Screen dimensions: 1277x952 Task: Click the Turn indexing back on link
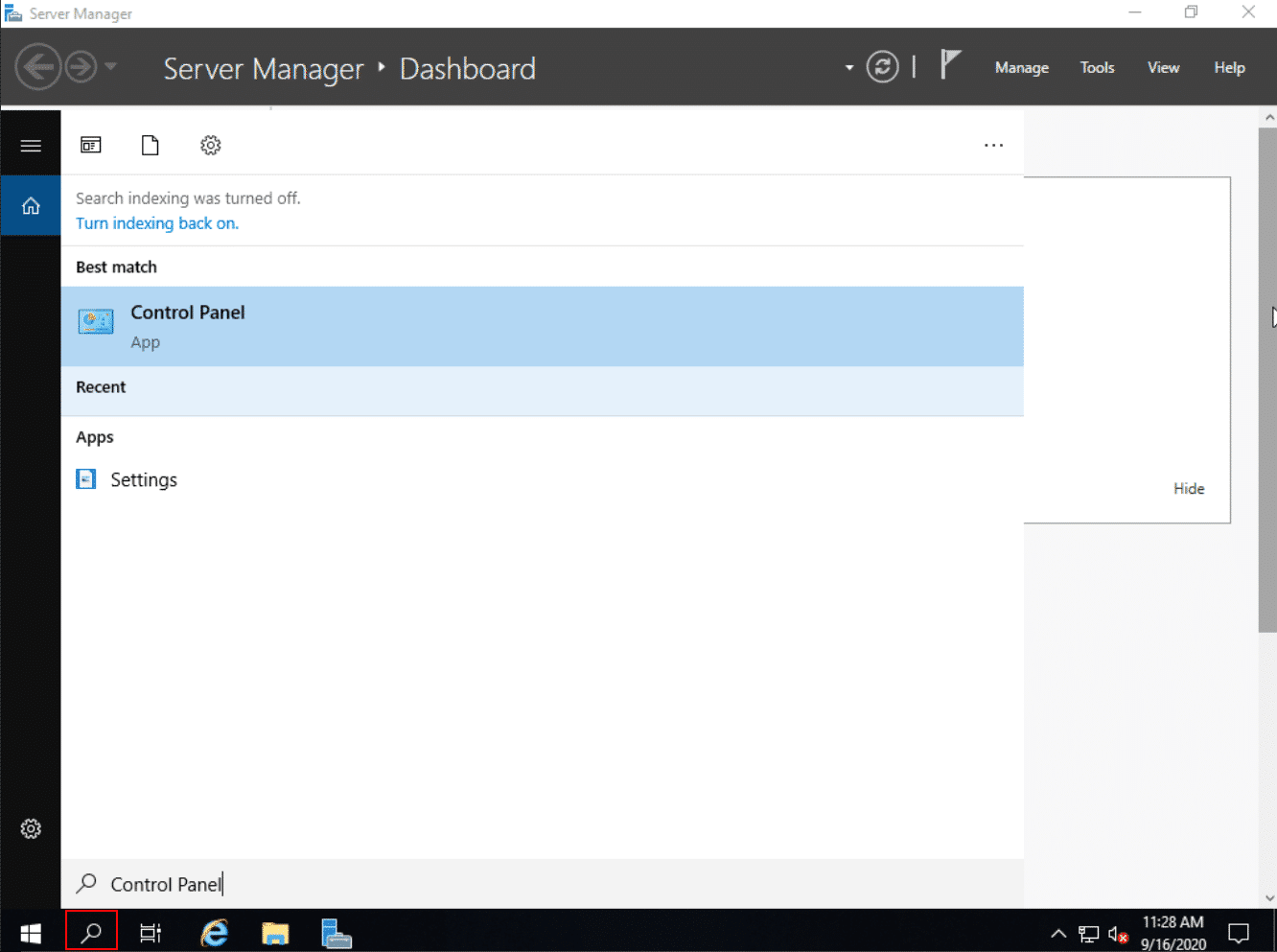click(x=157, y=223)
